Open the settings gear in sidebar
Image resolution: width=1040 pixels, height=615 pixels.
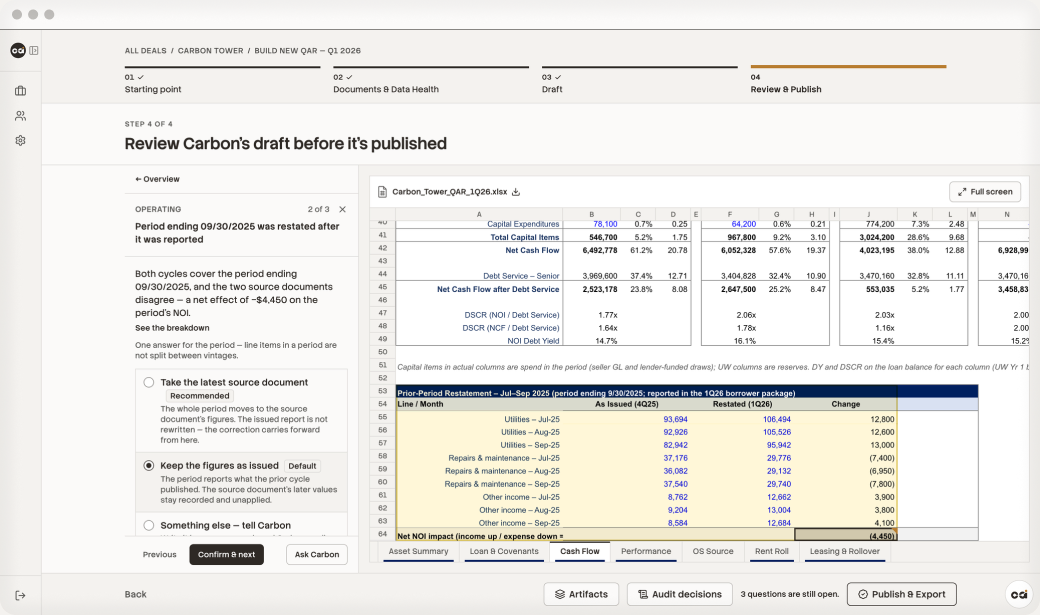[x=21, y=141]
